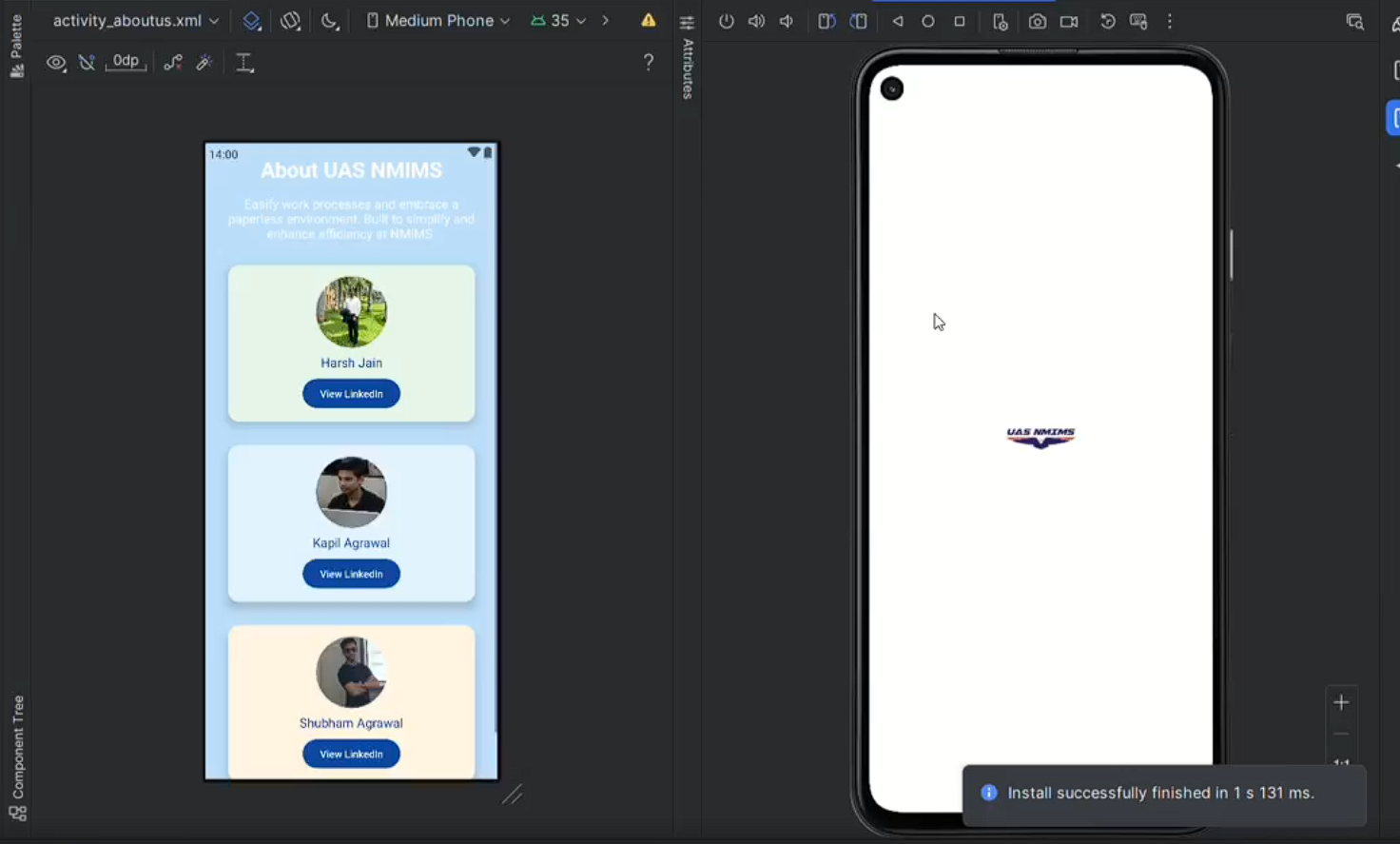Select Harsh Jain's profile photo
The width and height of the screenshot is (1400, 844).
click(351, 312)
